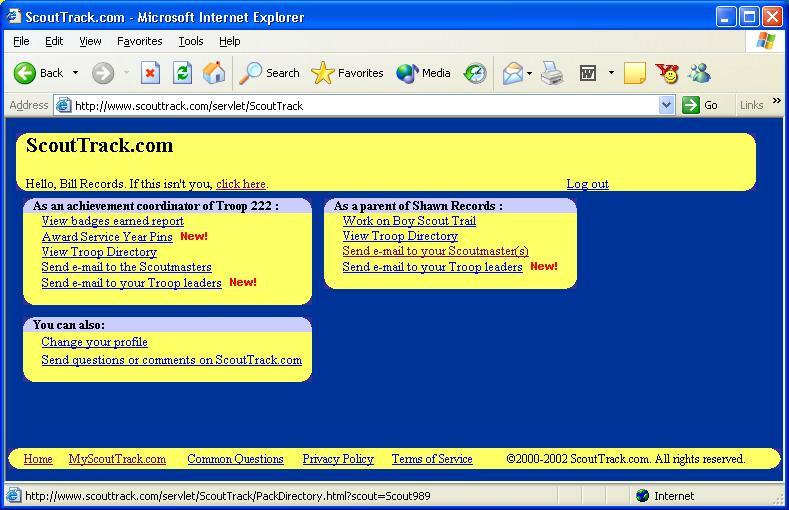Click Send e-mail to the Scoutmasters
This screenshot has width=789, height=510.
[x=126, y=267]
